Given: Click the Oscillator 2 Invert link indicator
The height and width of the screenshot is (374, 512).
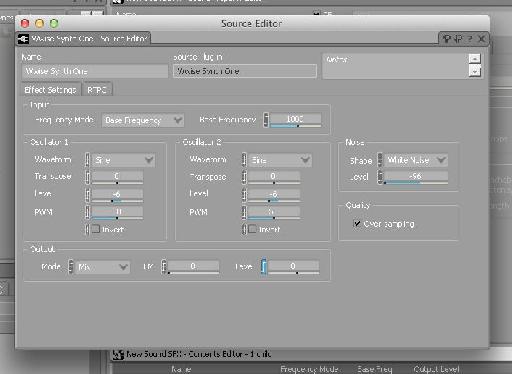Looking at the screenshot, I should coord(244,229).
